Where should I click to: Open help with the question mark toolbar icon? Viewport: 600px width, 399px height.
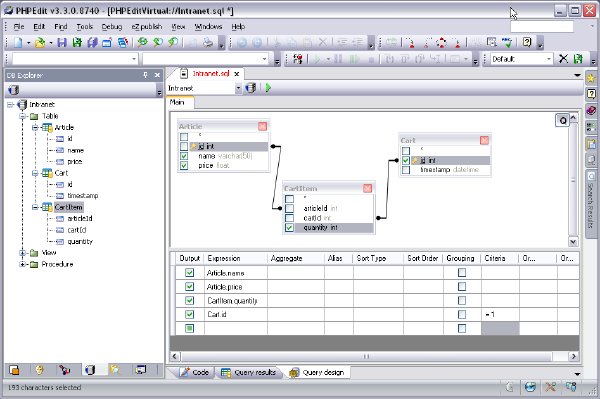[527, 42]
